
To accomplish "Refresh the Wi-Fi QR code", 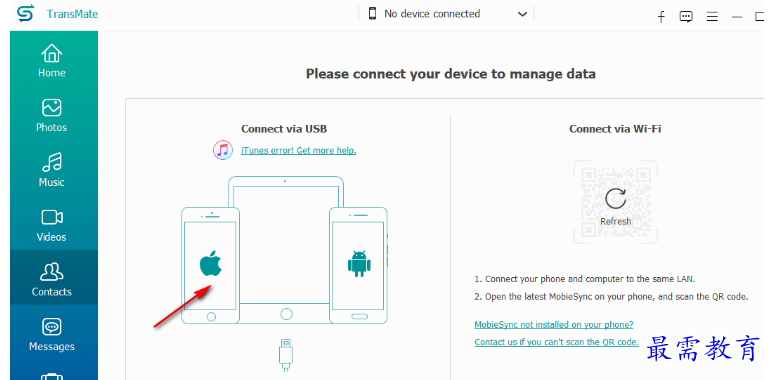I will [616, 206].
